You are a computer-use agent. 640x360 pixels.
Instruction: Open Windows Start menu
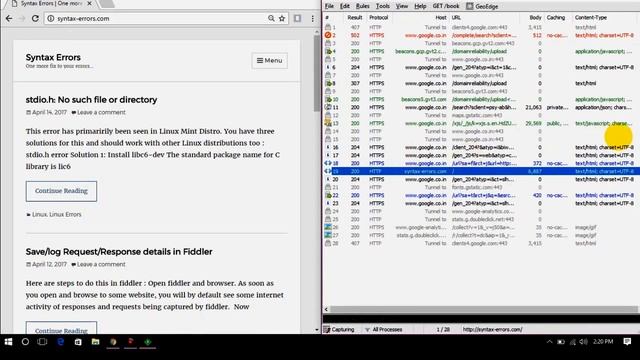point(8,342)
